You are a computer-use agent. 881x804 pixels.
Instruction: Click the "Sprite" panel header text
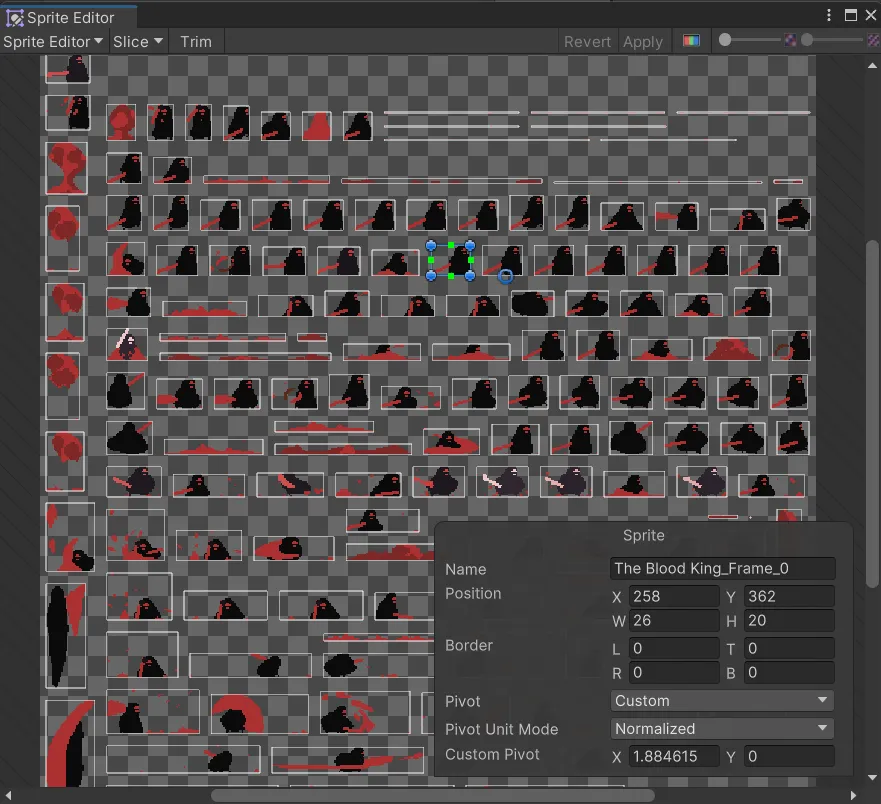[643, 535]
